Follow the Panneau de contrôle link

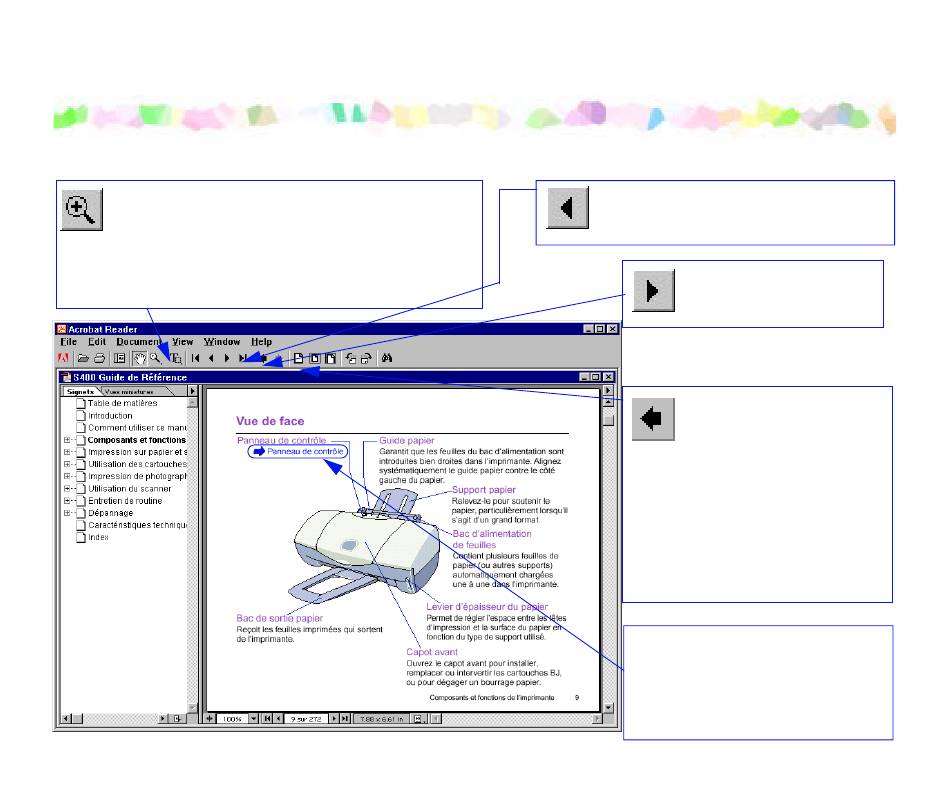297,451
